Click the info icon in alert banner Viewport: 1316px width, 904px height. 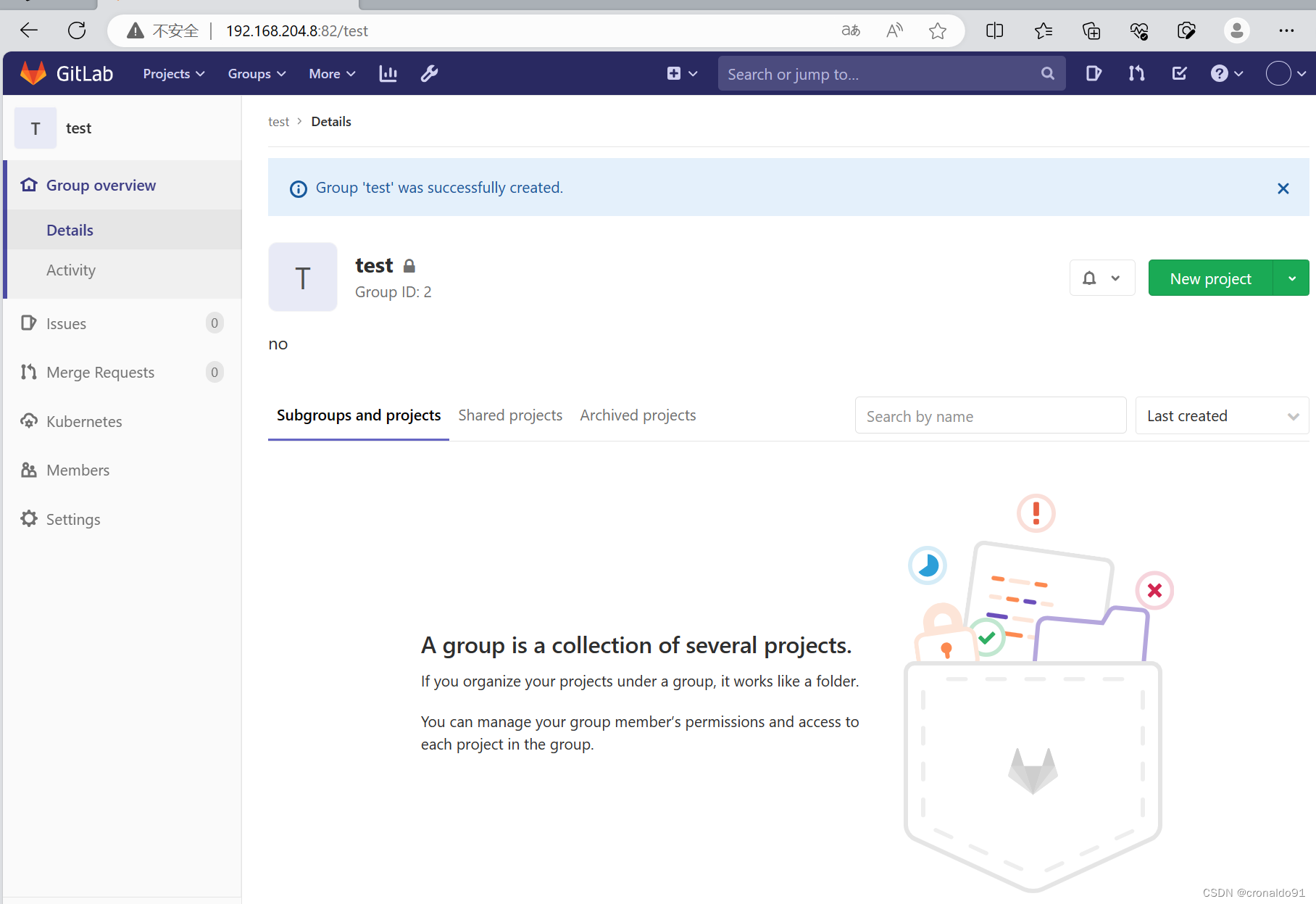299,188
